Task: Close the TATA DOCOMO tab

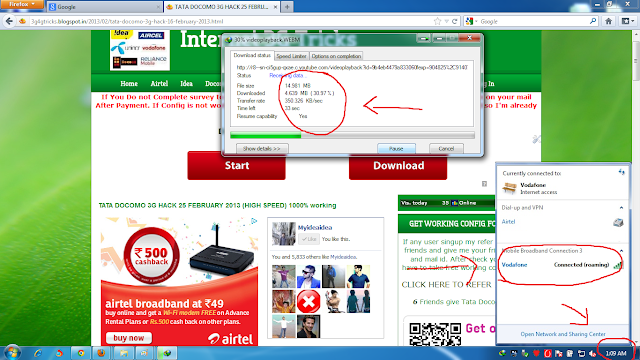Action: [x=276, y=7]
